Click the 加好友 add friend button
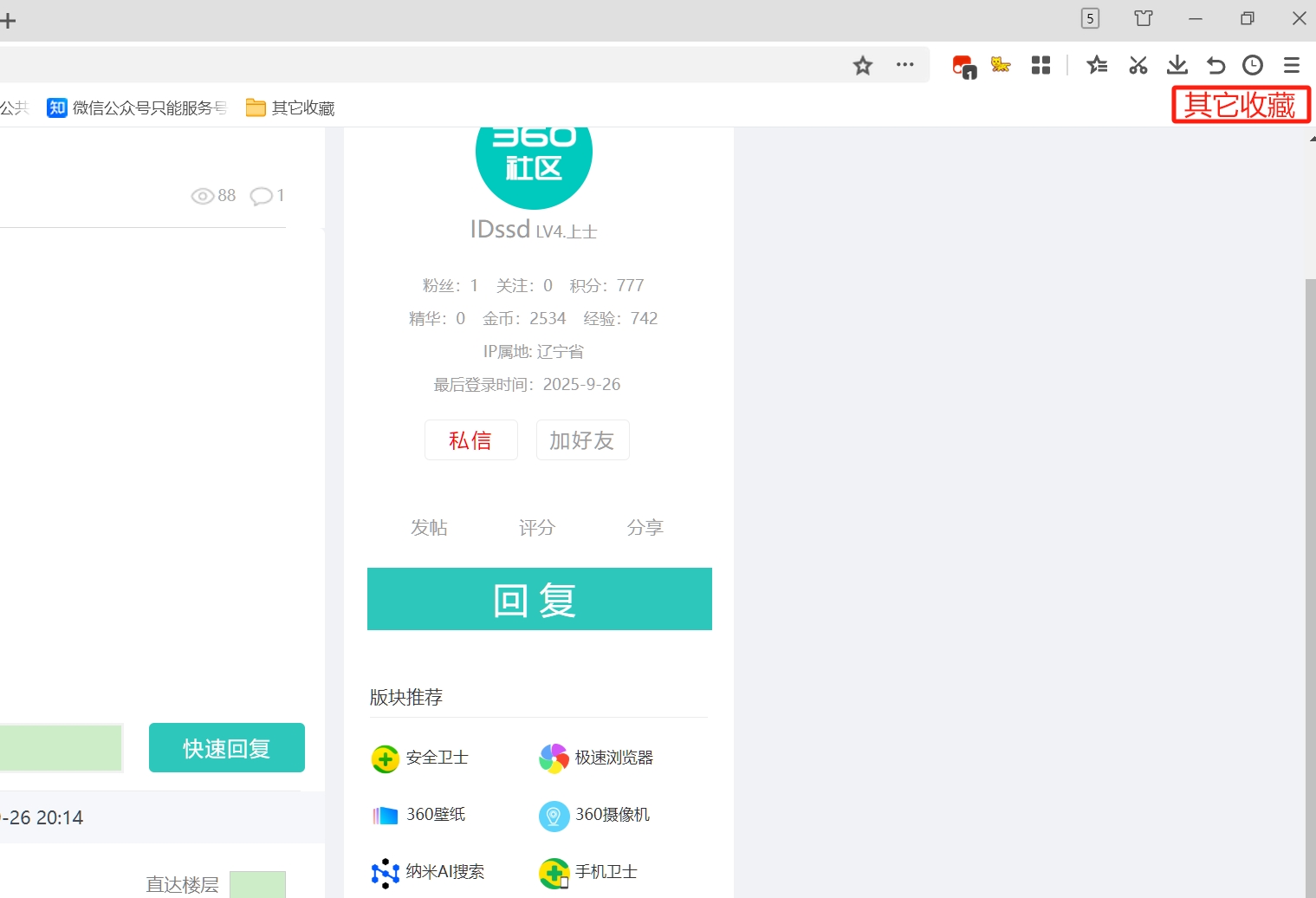 click(582, 440)
